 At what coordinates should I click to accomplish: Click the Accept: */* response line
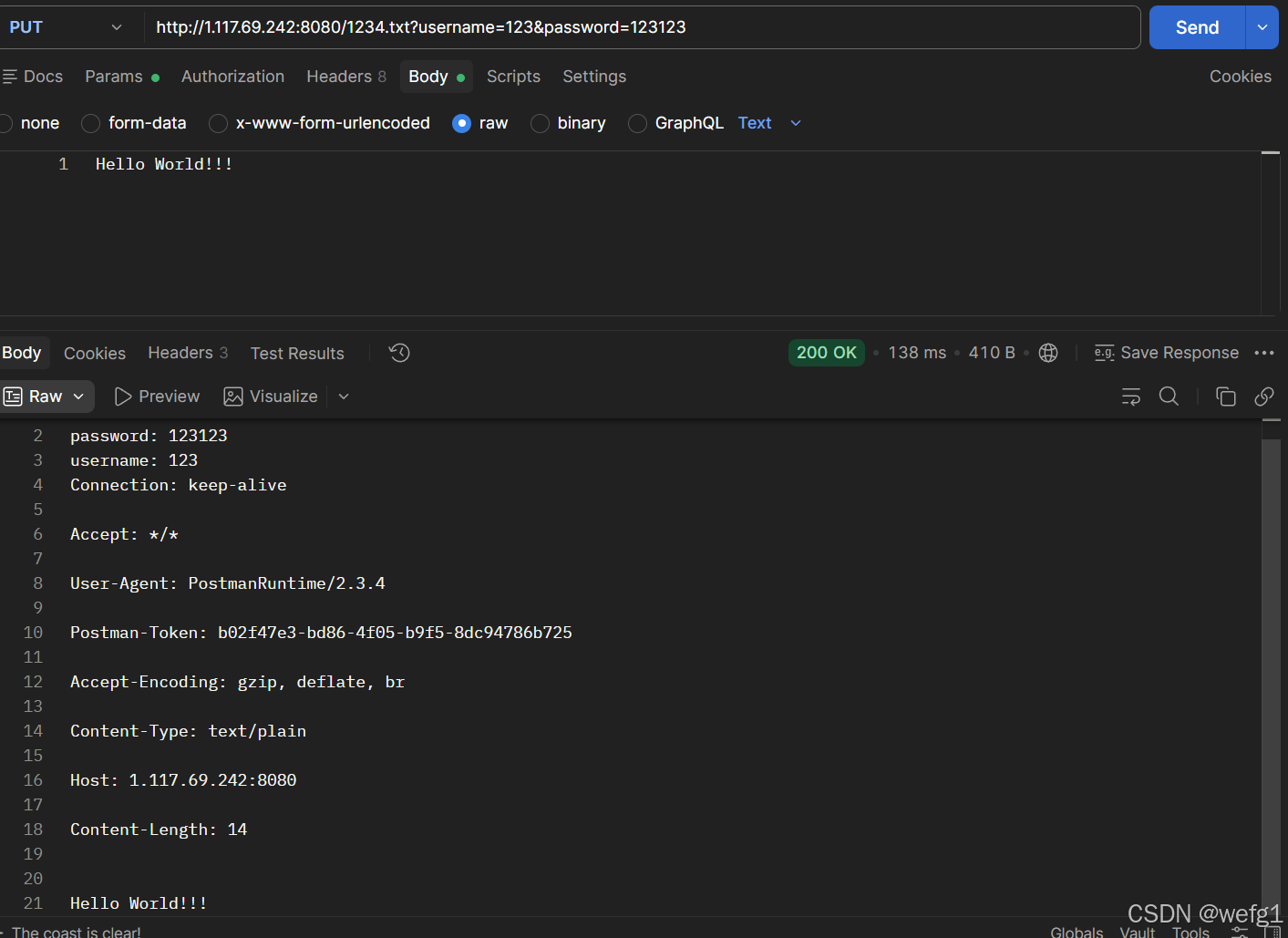(x=124, y=534)
